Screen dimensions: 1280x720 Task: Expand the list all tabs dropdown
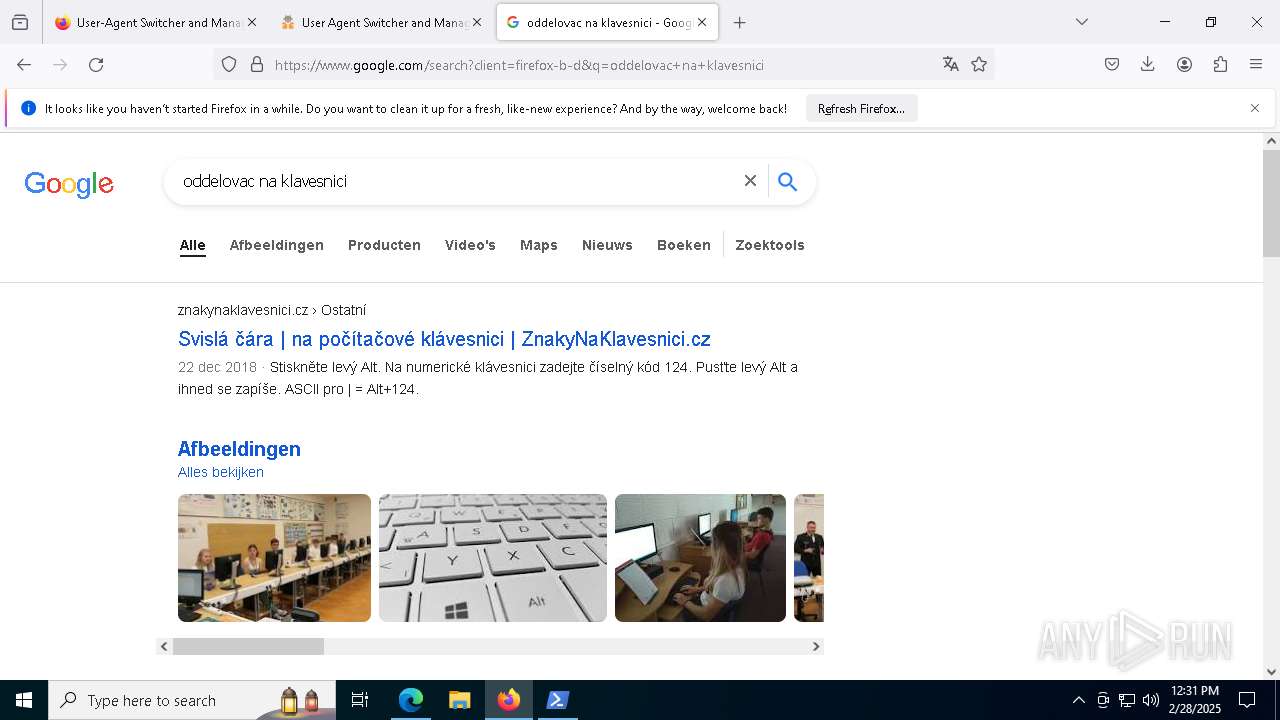pyautogui.click(x=1081, y=22)
